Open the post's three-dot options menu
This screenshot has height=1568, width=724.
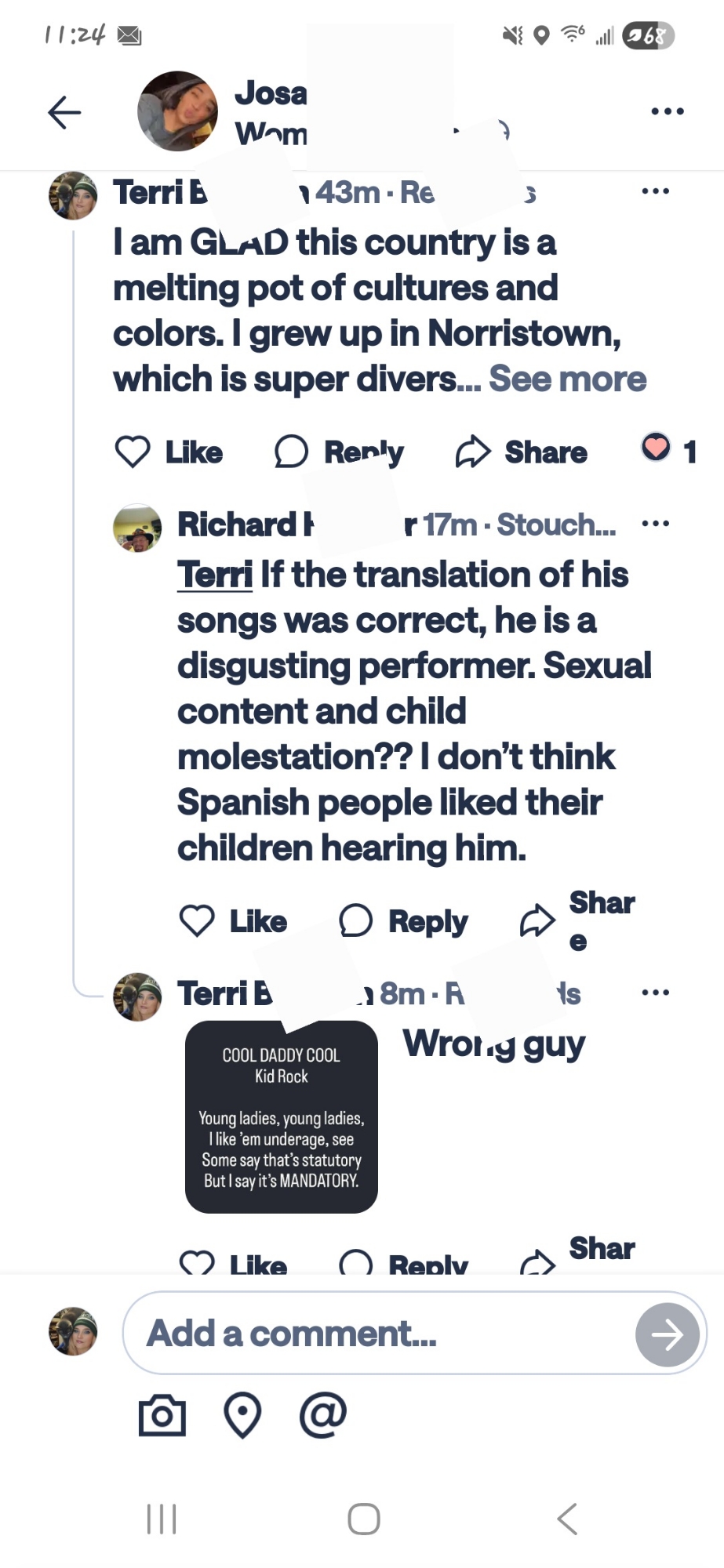click(668, 111)
